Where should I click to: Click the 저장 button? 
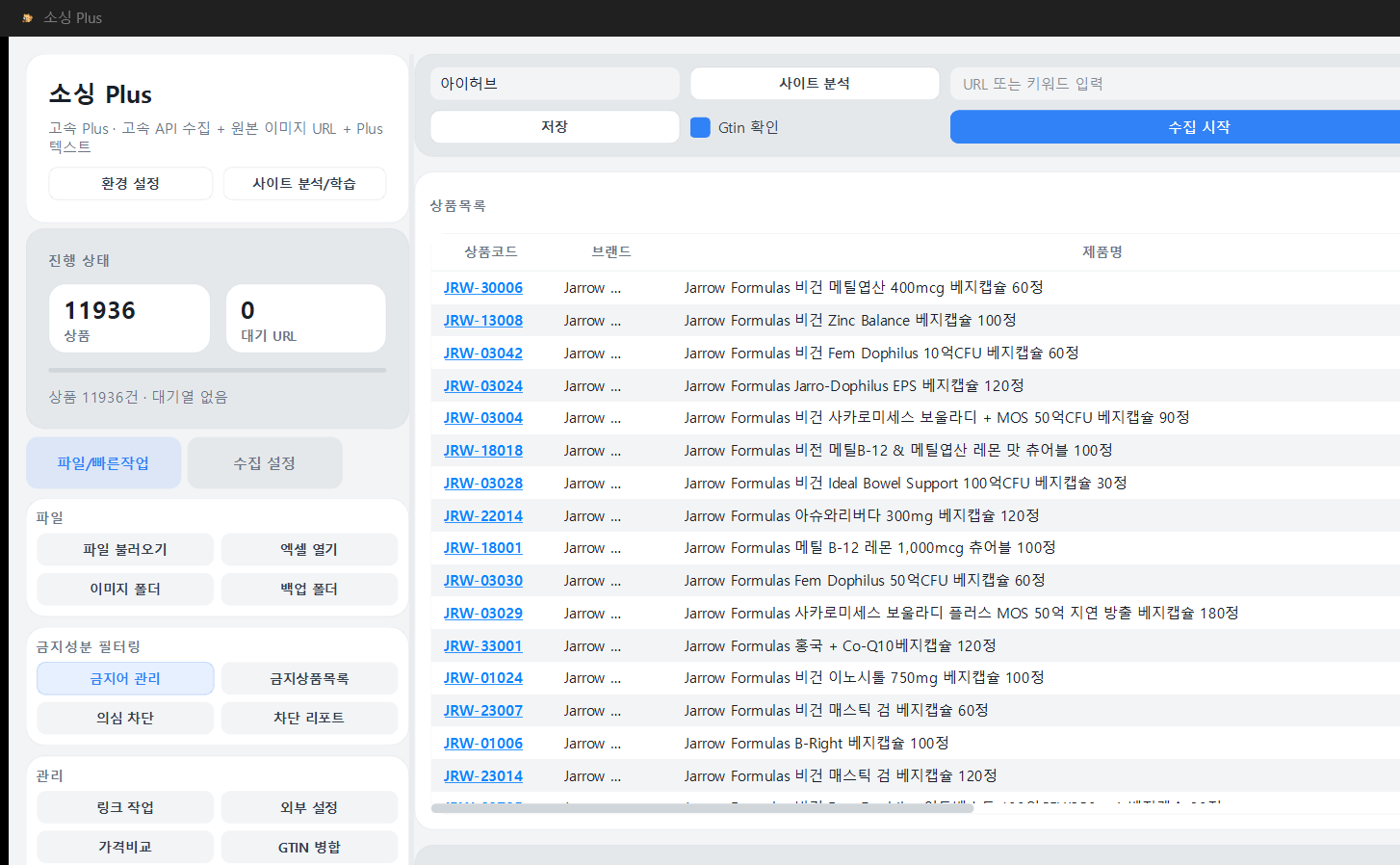pyautogui.click(x=555, y=127)
